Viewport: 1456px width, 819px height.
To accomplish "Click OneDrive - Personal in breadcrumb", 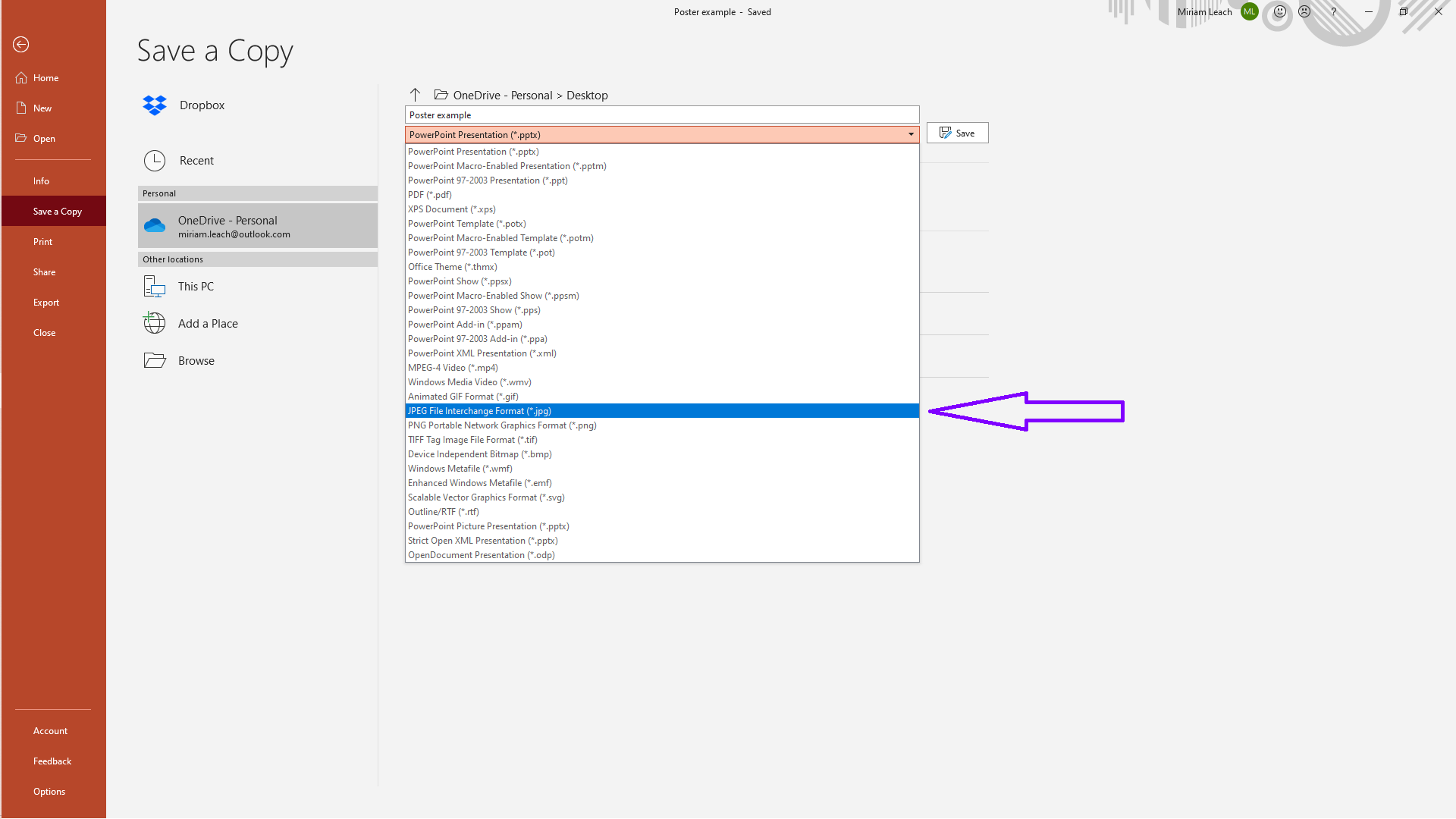I will point(503,96).
